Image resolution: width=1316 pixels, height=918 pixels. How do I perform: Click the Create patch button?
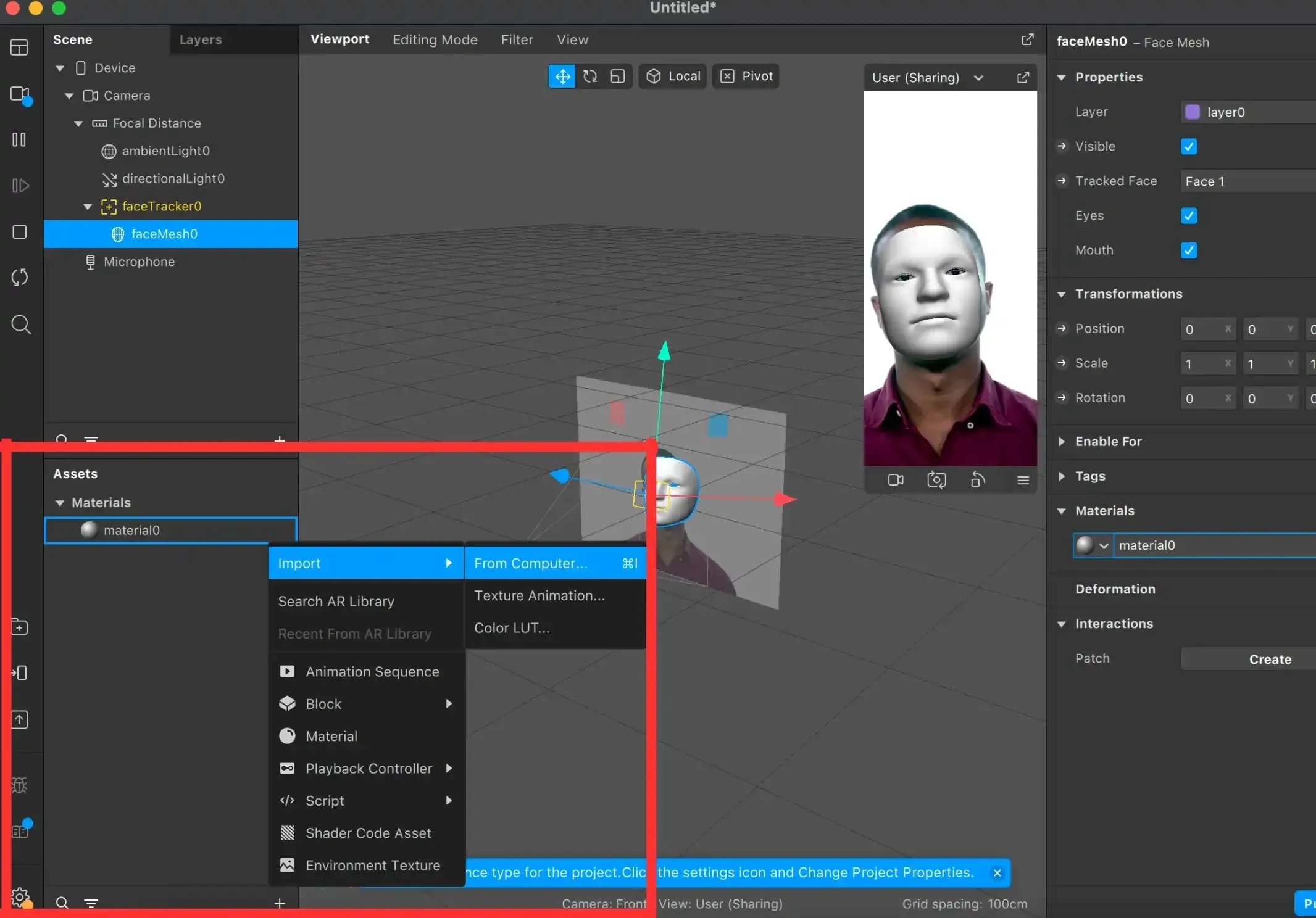coord(1269,659)
